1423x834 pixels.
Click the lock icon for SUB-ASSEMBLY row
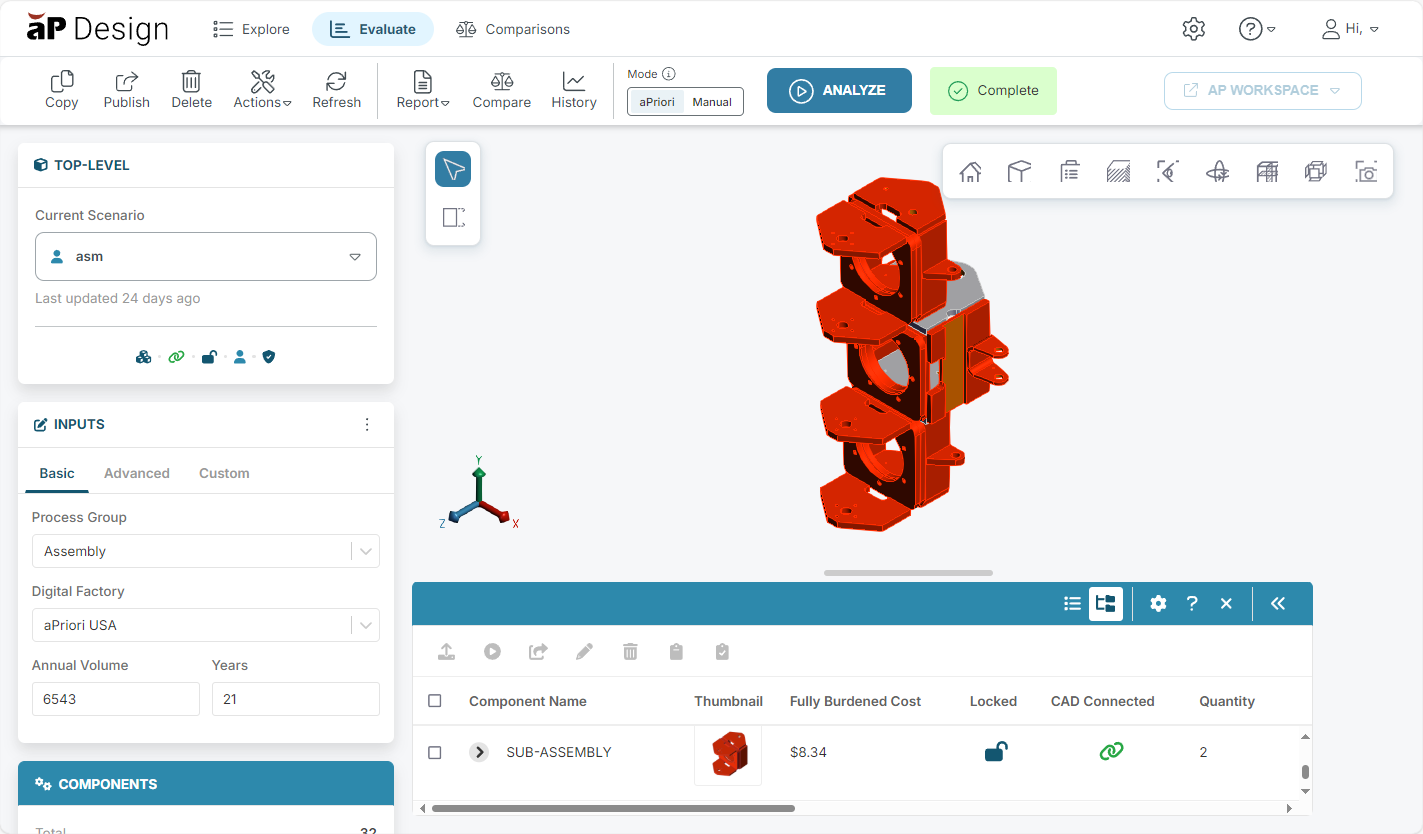click(994, 751)
